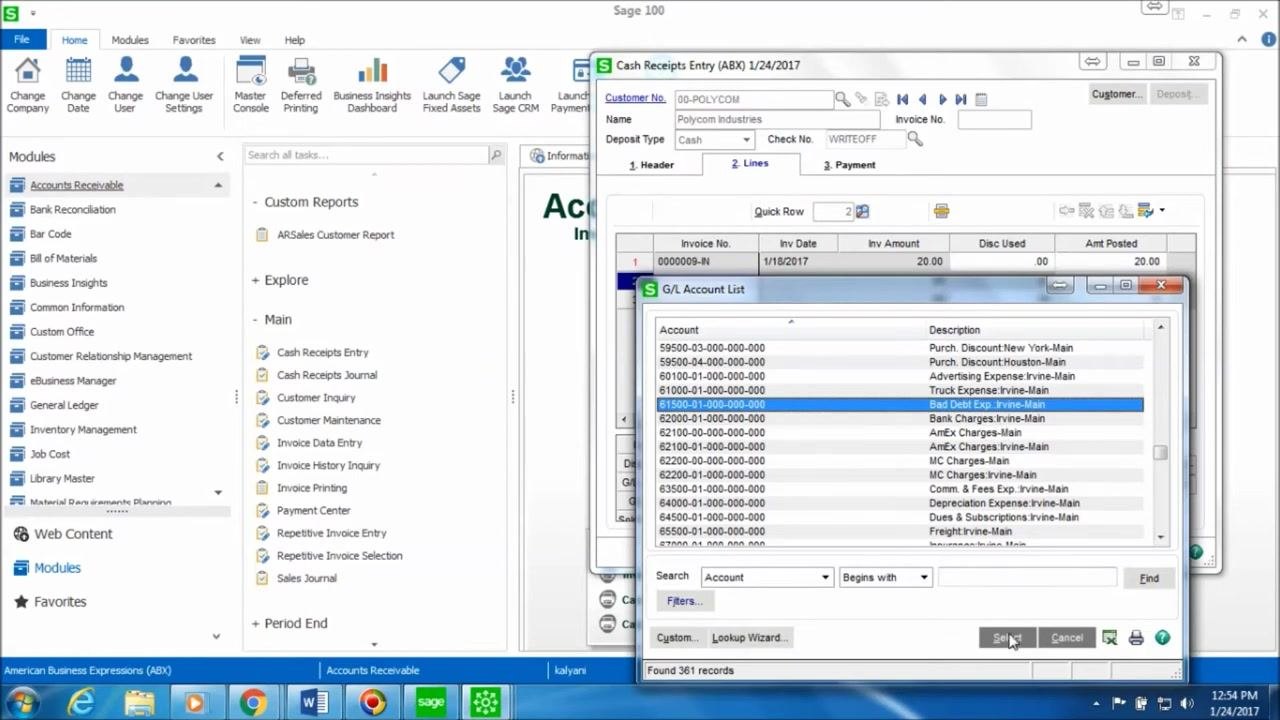Open Change Date ribbon icon
Viewport: 1280px width, 720px height.
78,85
